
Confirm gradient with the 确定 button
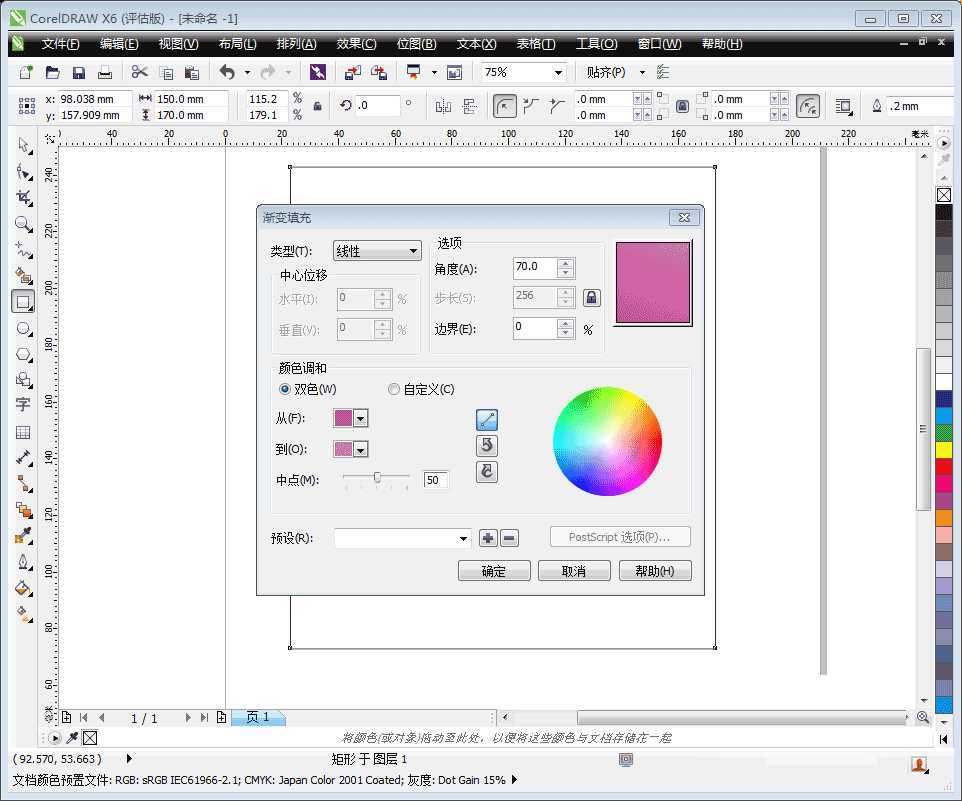tap(494, 570)
